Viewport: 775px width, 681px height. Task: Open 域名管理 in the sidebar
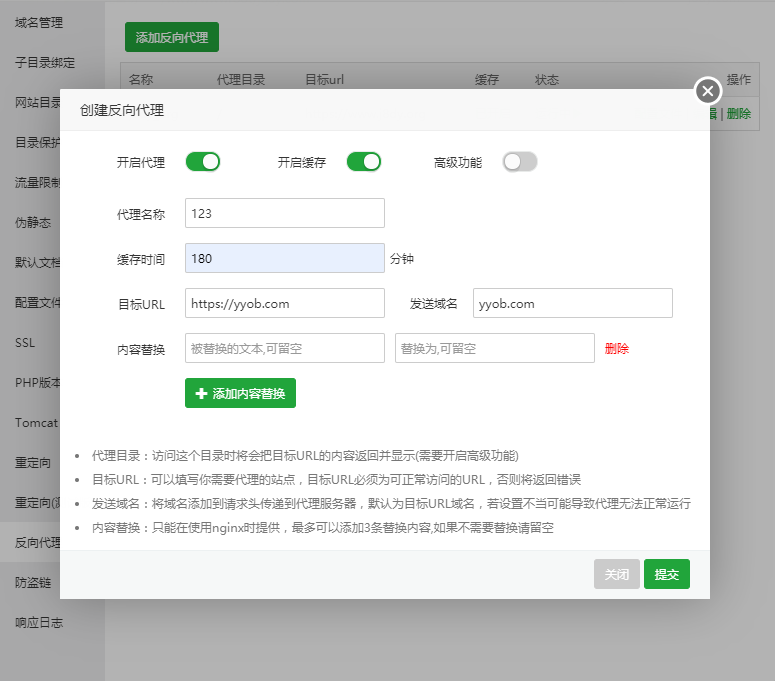pyautogui.click(x=39, y=23)
